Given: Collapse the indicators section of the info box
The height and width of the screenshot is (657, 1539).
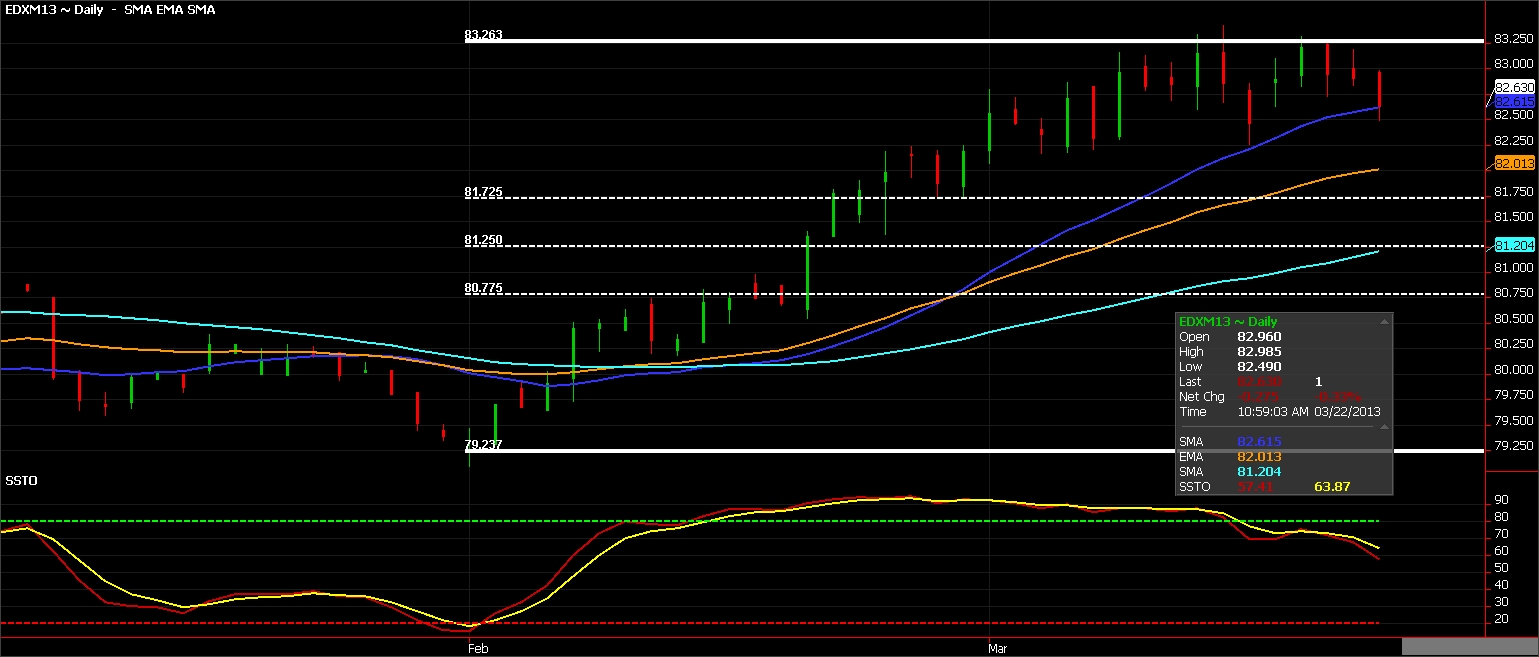Looking at the screenshot, I should tap(1384, 427).
